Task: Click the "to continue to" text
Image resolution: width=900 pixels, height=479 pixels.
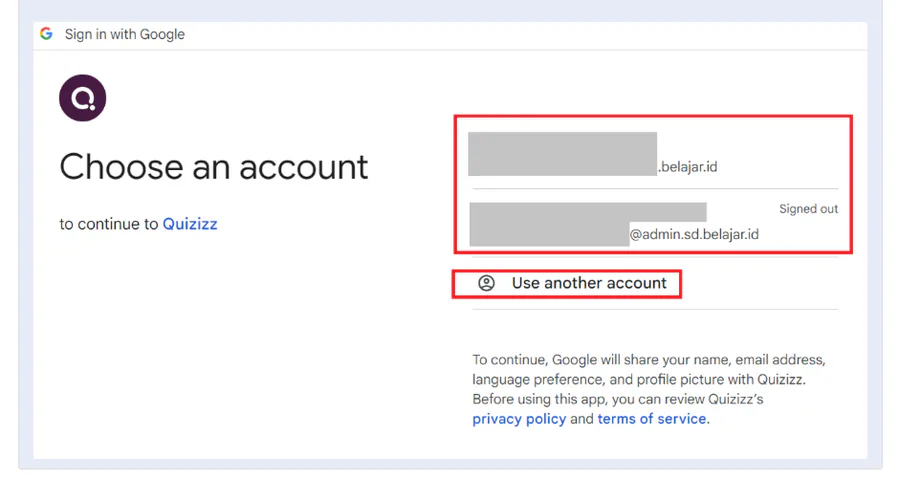Action: point(109,224)
